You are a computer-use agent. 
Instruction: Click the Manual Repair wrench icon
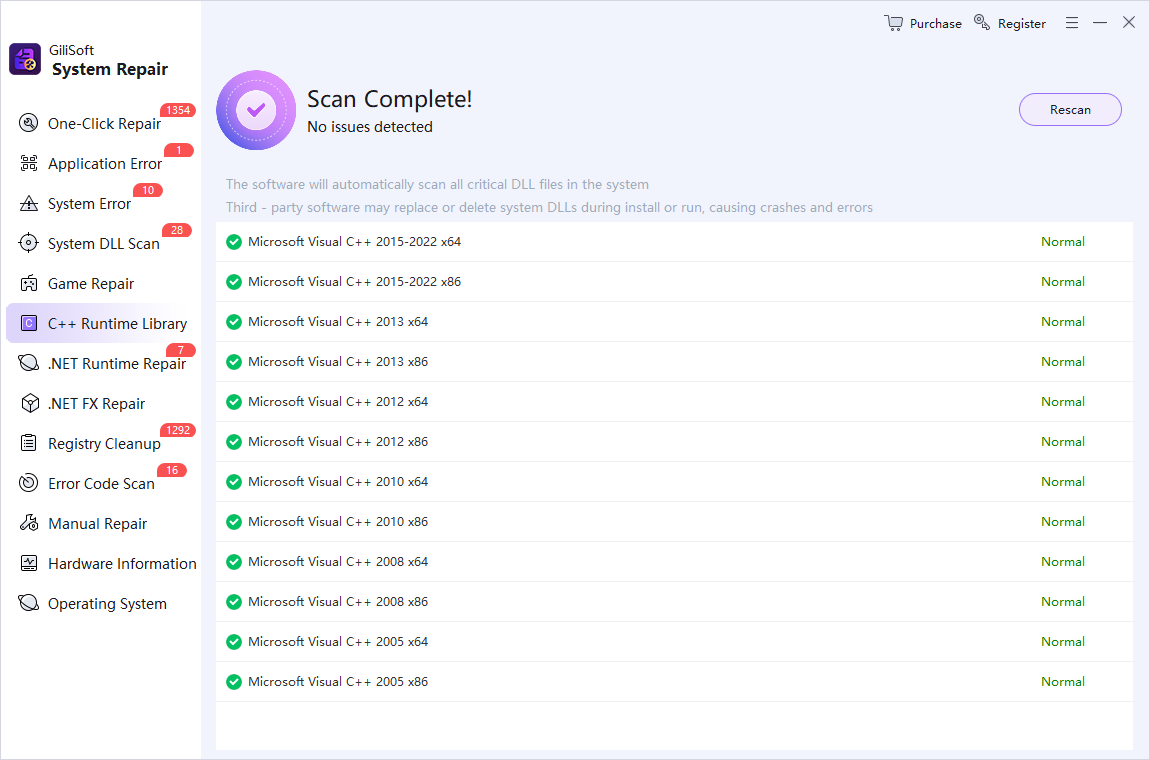click(x=29, y=522)
